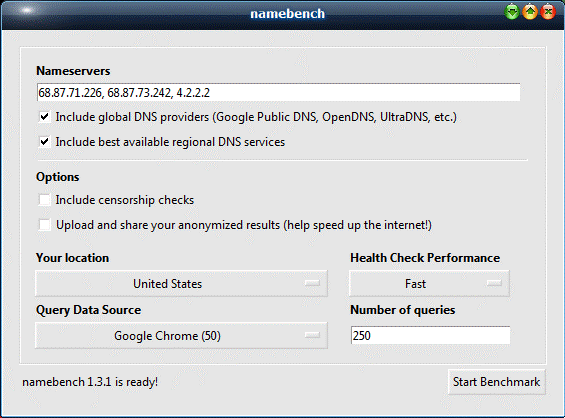Click the Health Check Performance label

tap(425, 258)
